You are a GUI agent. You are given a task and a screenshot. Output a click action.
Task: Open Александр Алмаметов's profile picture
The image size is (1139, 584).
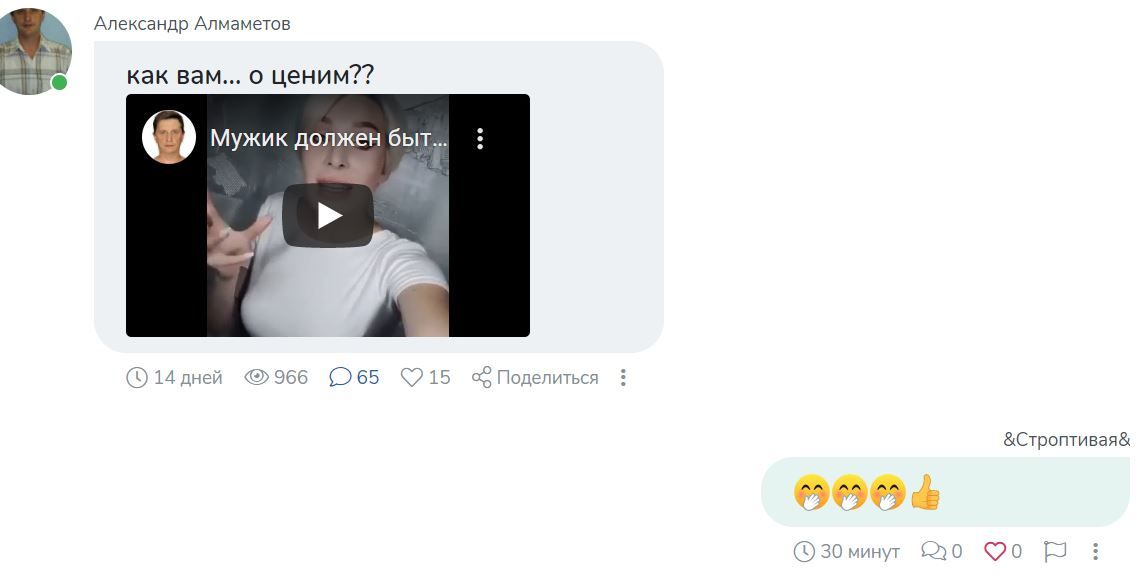[34, 49]
